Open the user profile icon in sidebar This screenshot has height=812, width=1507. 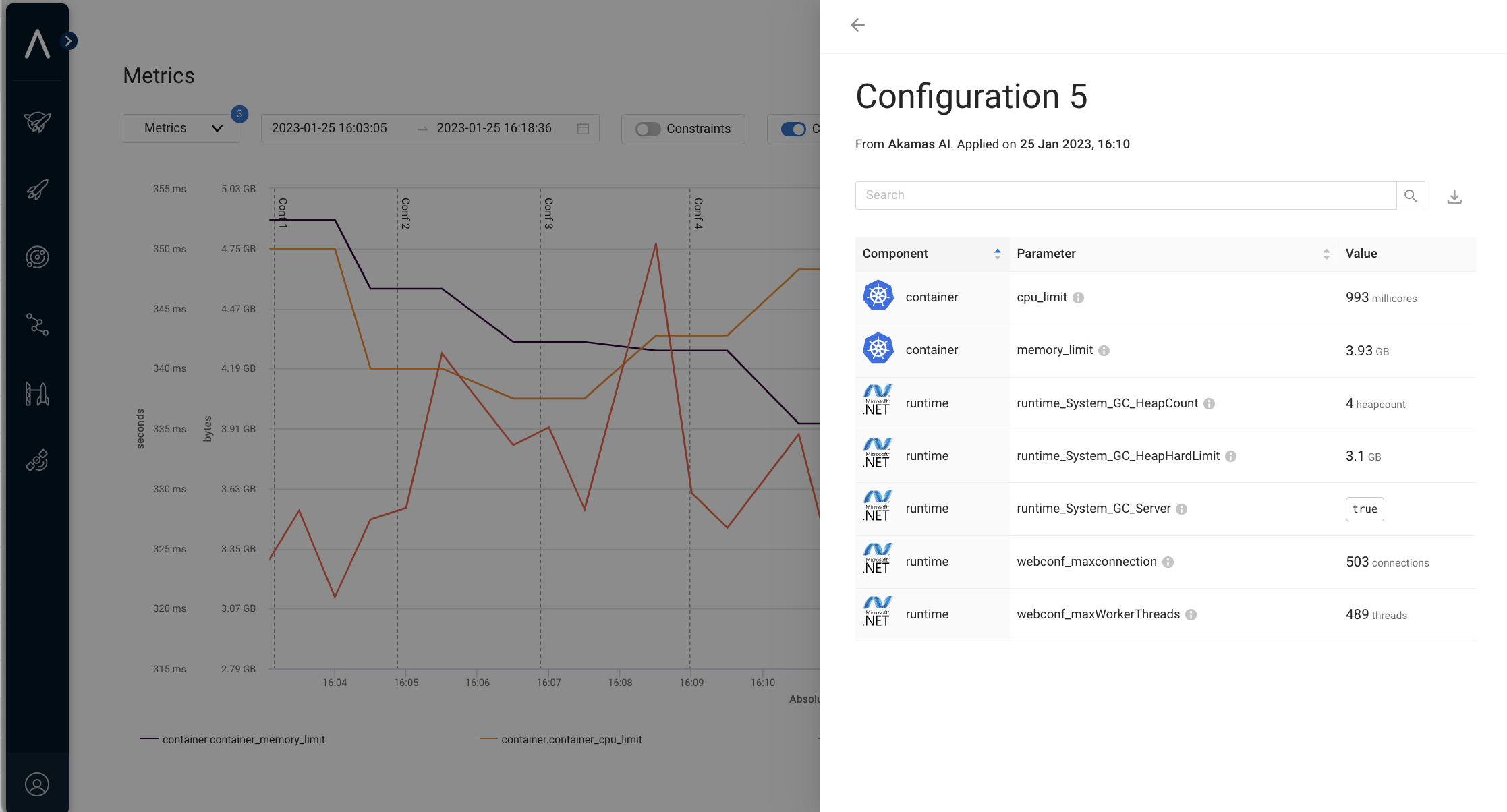coord(37,784)
